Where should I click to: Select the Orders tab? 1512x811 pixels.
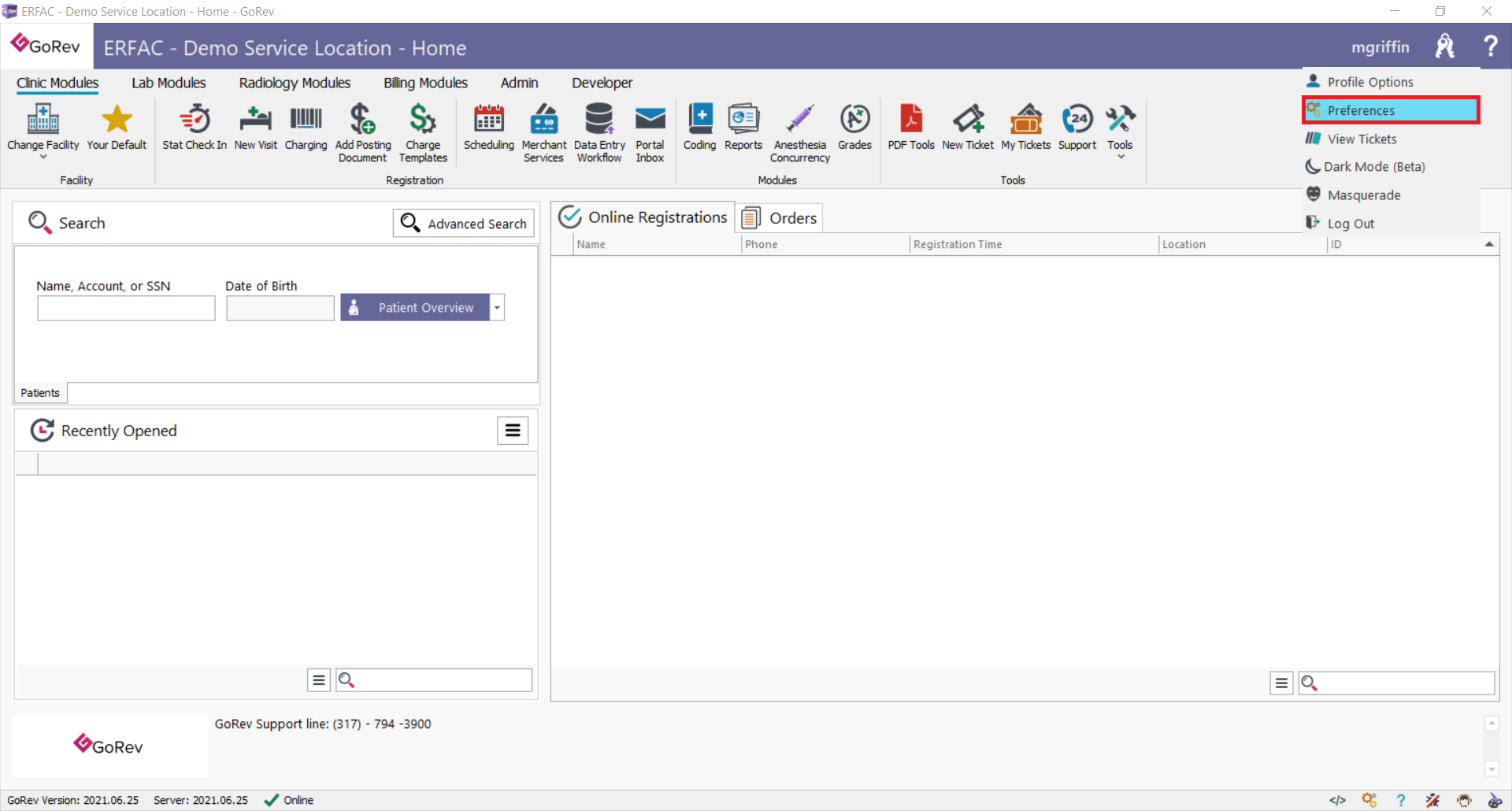click(x=780, y=218)
